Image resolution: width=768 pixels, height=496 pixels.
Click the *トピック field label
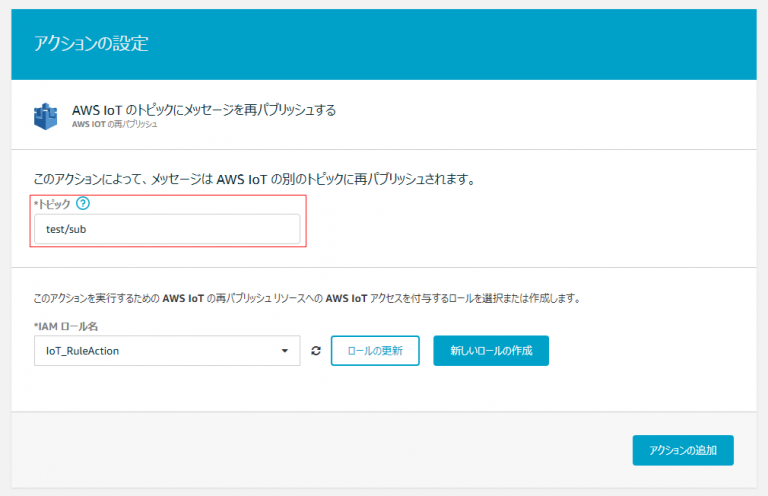(x=52, y=204)
